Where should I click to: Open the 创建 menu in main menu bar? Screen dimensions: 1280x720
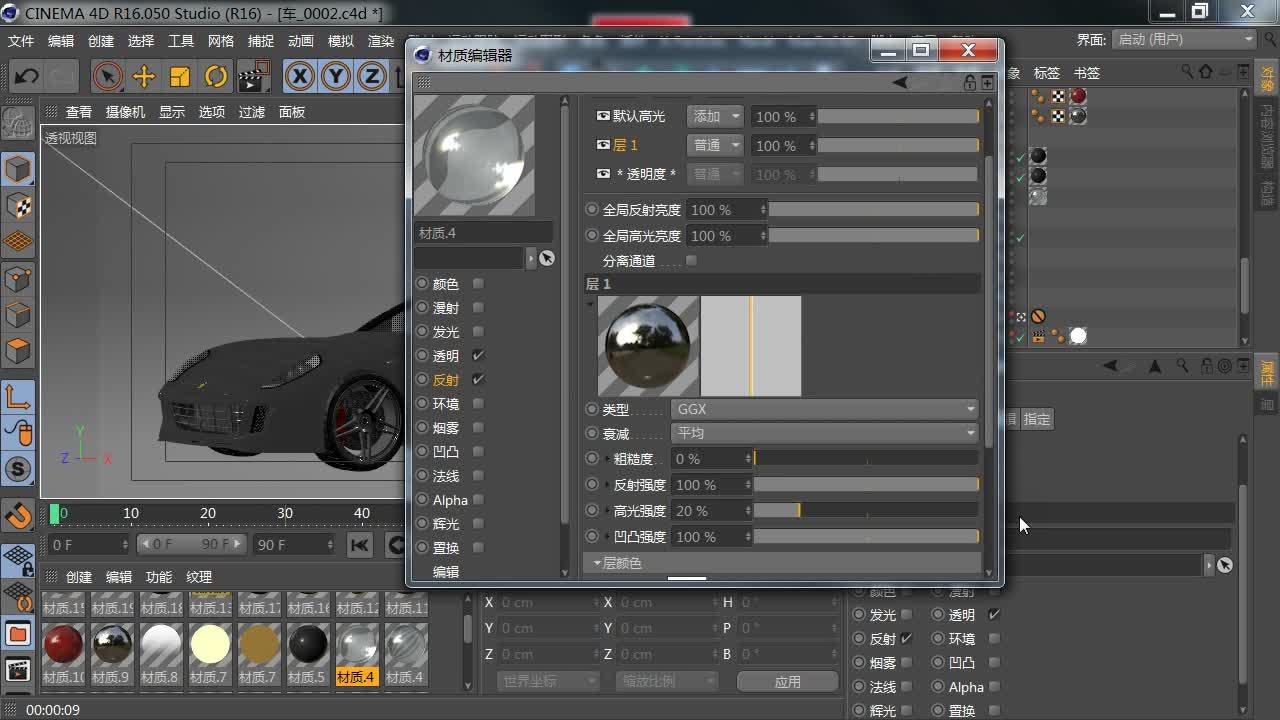101,41
